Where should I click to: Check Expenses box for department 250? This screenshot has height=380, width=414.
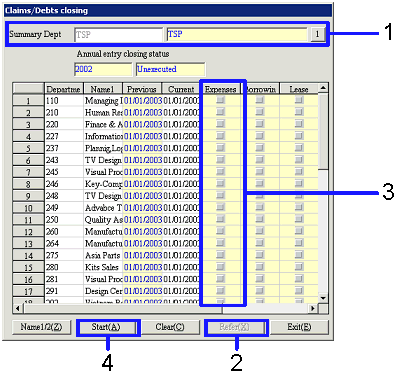[220, 219]
